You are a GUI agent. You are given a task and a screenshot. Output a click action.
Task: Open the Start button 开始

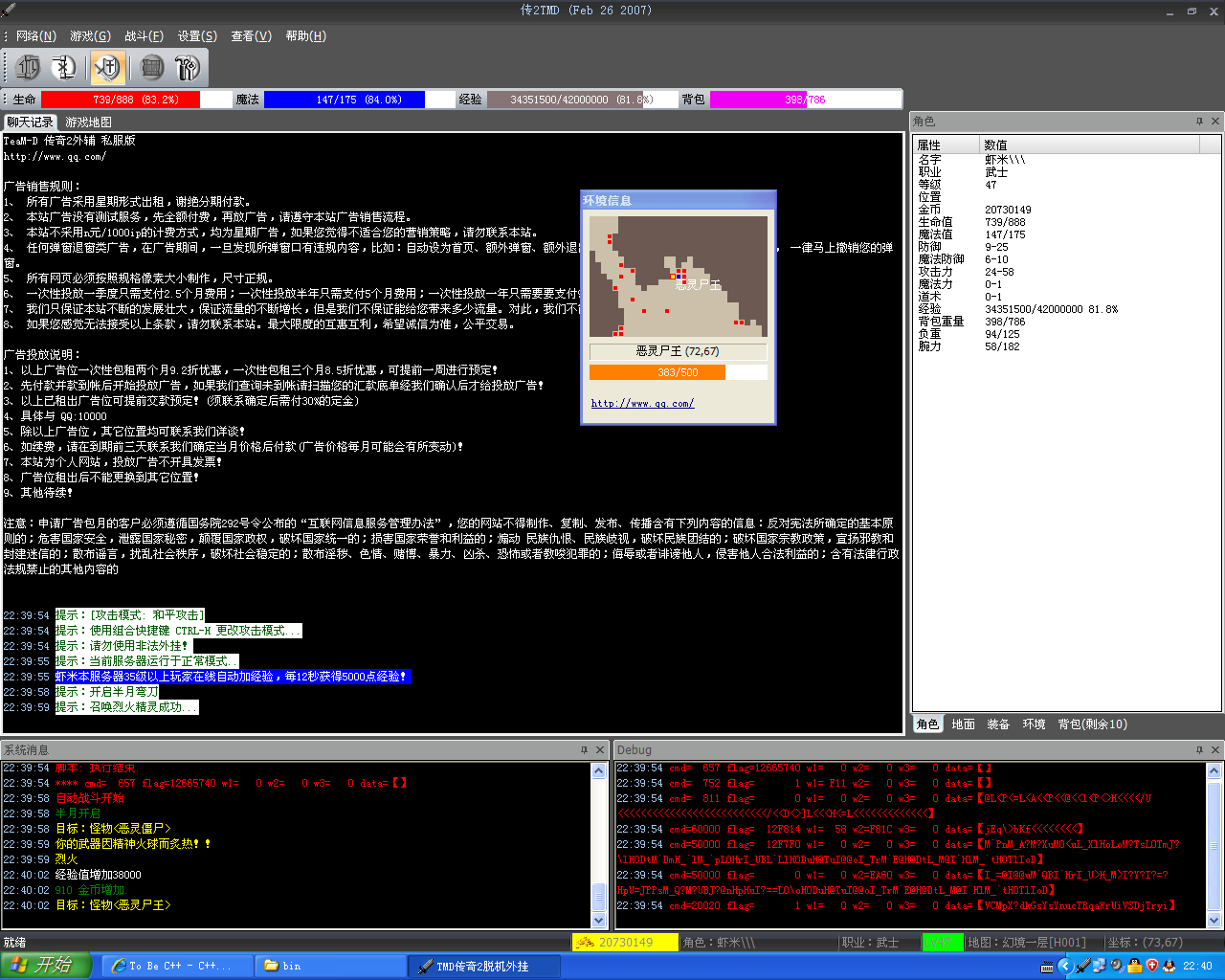[x=46, y=966]
